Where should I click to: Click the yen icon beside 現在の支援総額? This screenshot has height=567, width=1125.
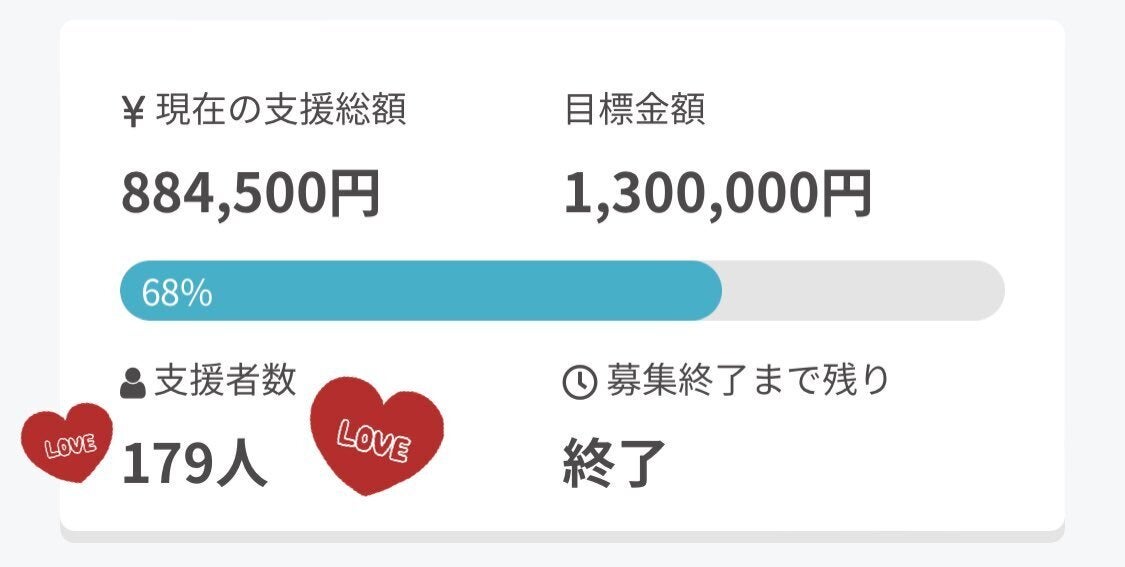pos(134,112)
